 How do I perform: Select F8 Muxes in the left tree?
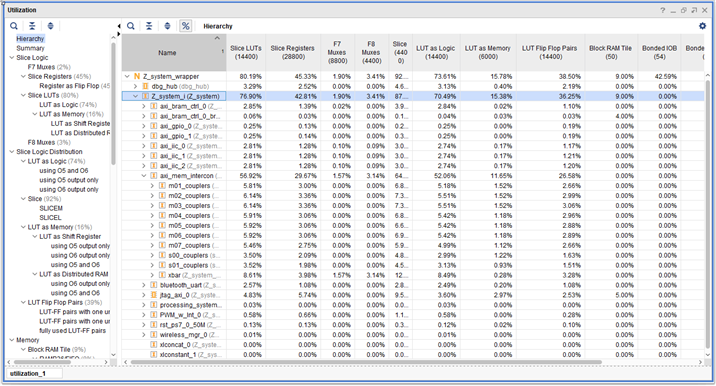[49, 143]
